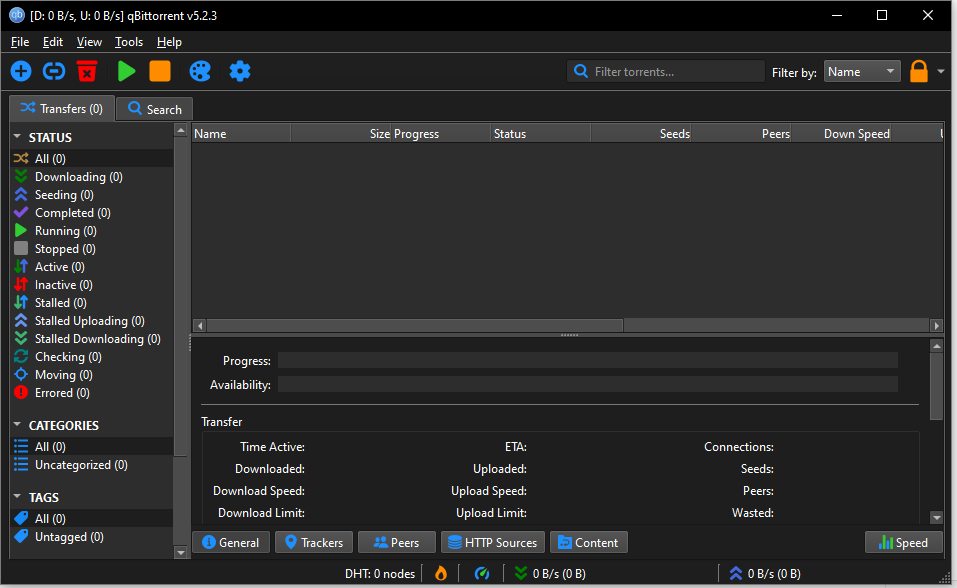Select the Stalled Uploading (0) filter

point(92,321)
